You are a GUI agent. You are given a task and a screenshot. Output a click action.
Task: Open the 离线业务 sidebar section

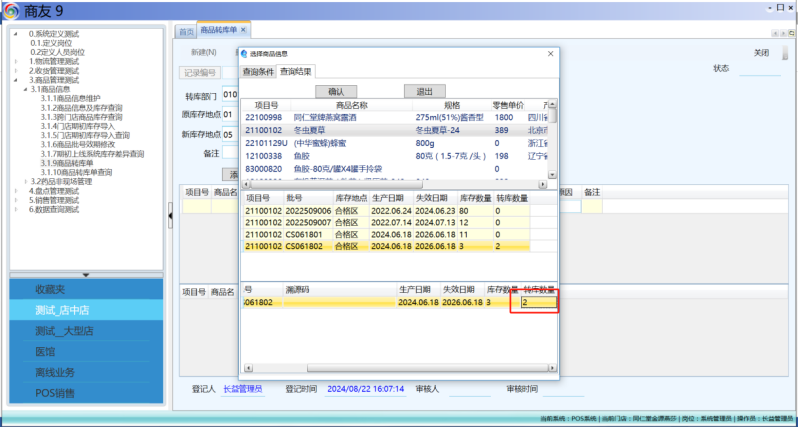pos(86,372)
